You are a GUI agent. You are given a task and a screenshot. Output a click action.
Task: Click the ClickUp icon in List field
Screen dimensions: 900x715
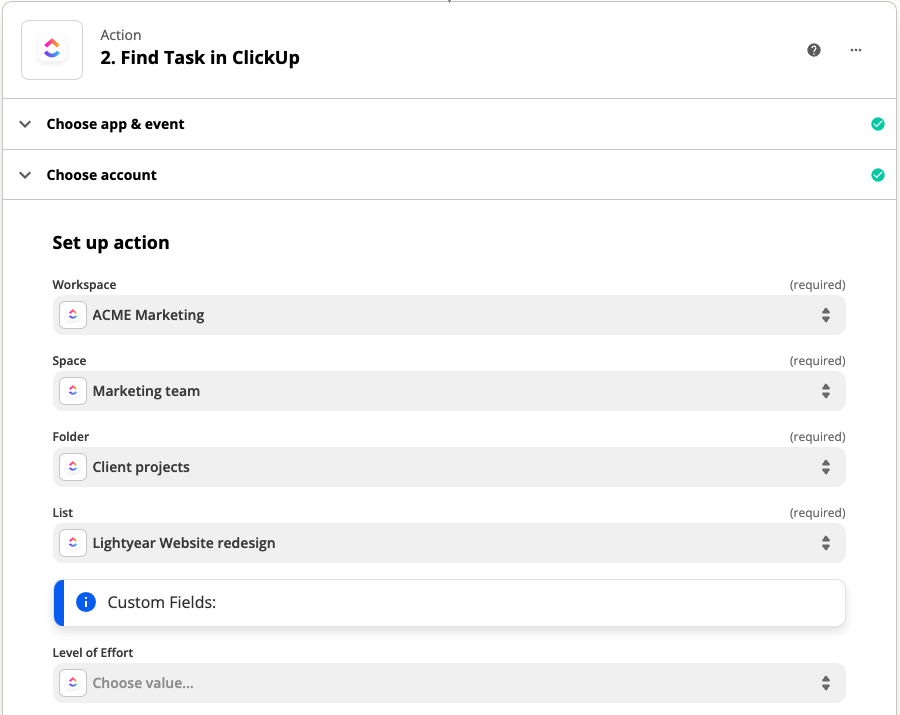coord(73,543)
